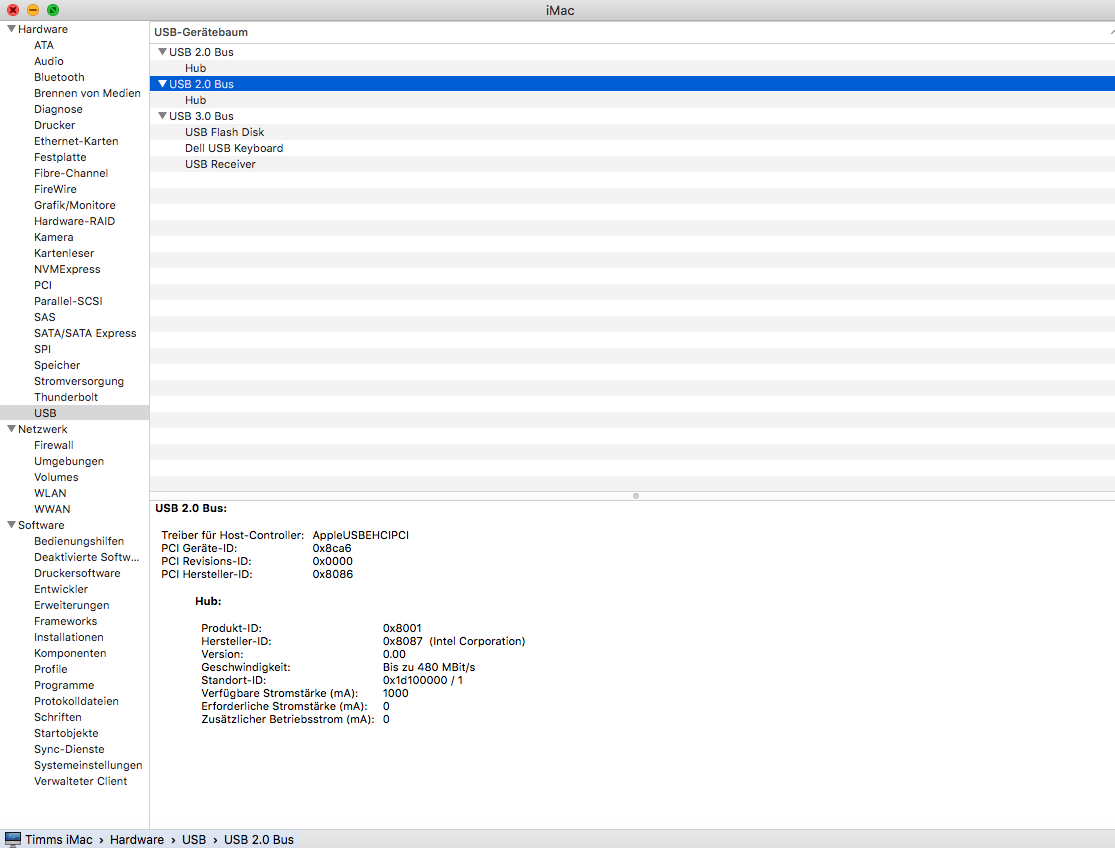Screen dimensions: 1115x848
Task: Collapse the highlighted USB 2.0 Bus triangle
Action: click(x=162, y=84)
